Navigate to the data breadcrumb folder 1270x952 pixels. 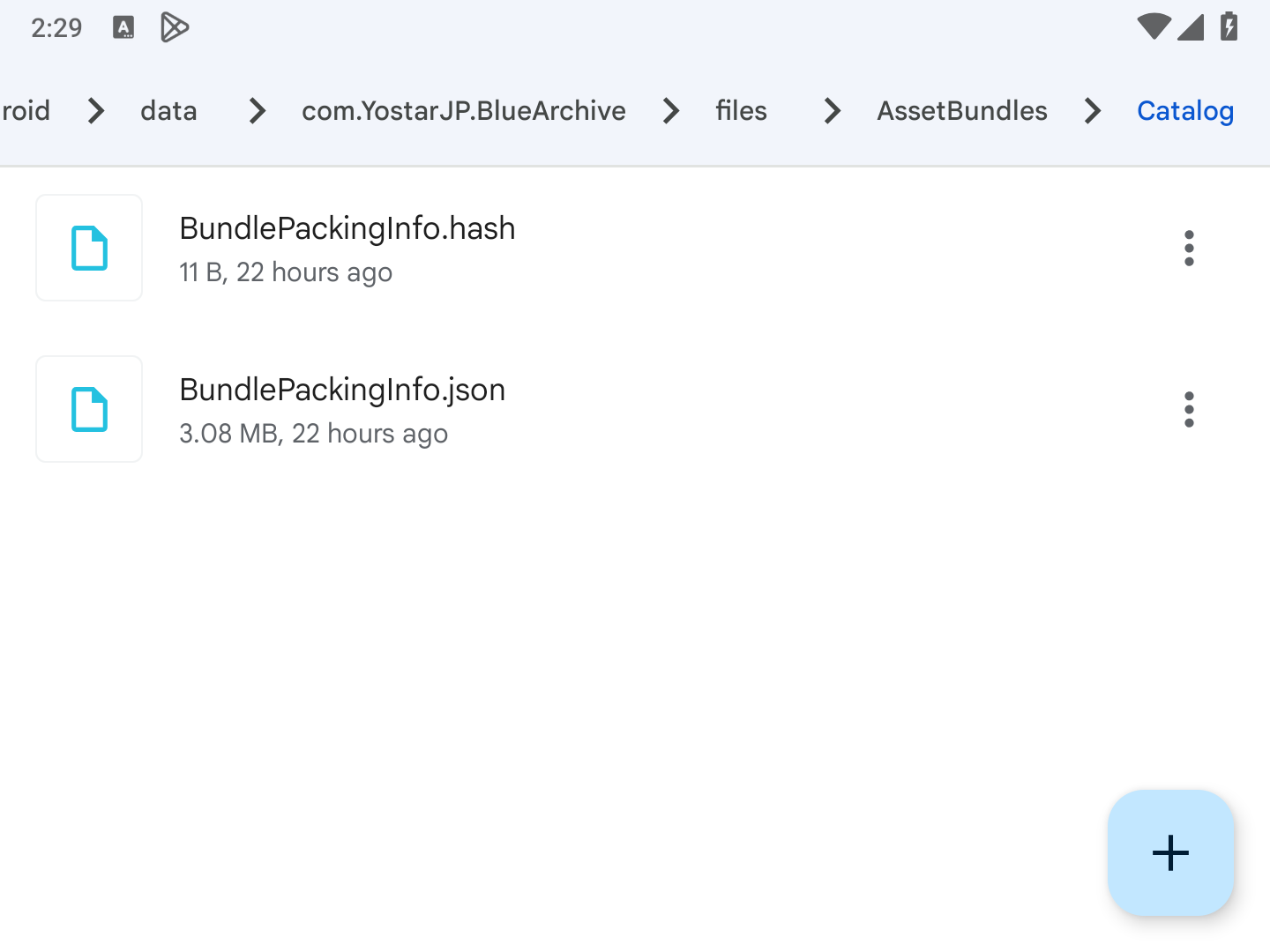click(x=168, y=111)
